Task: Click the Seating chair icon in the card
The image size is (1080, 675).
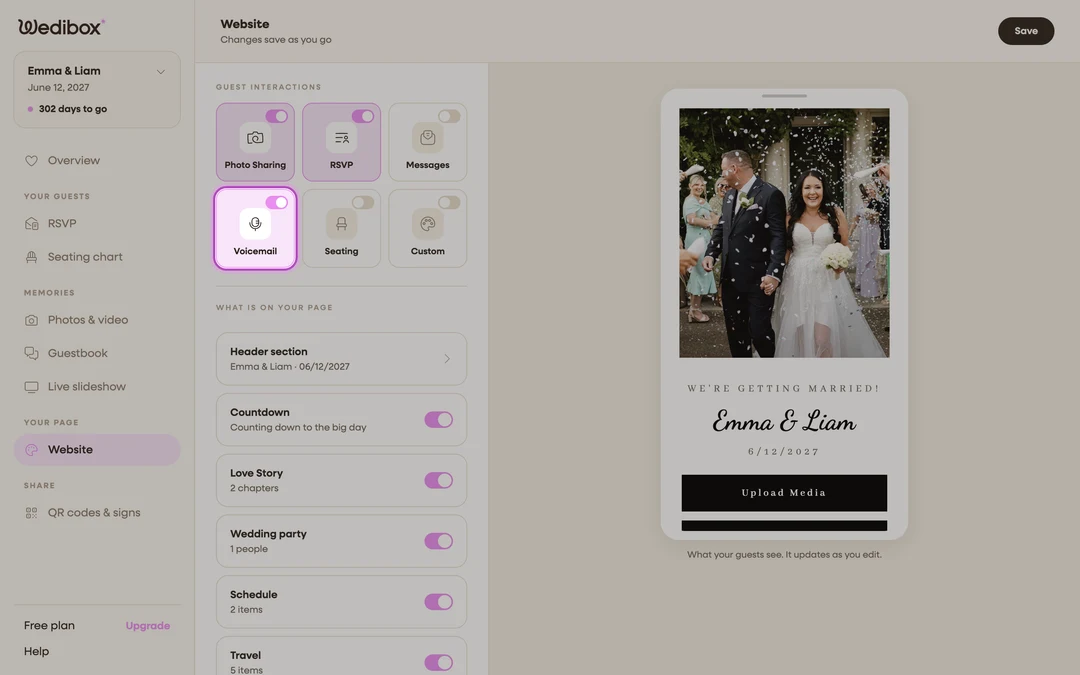Action: click(342, 224)
